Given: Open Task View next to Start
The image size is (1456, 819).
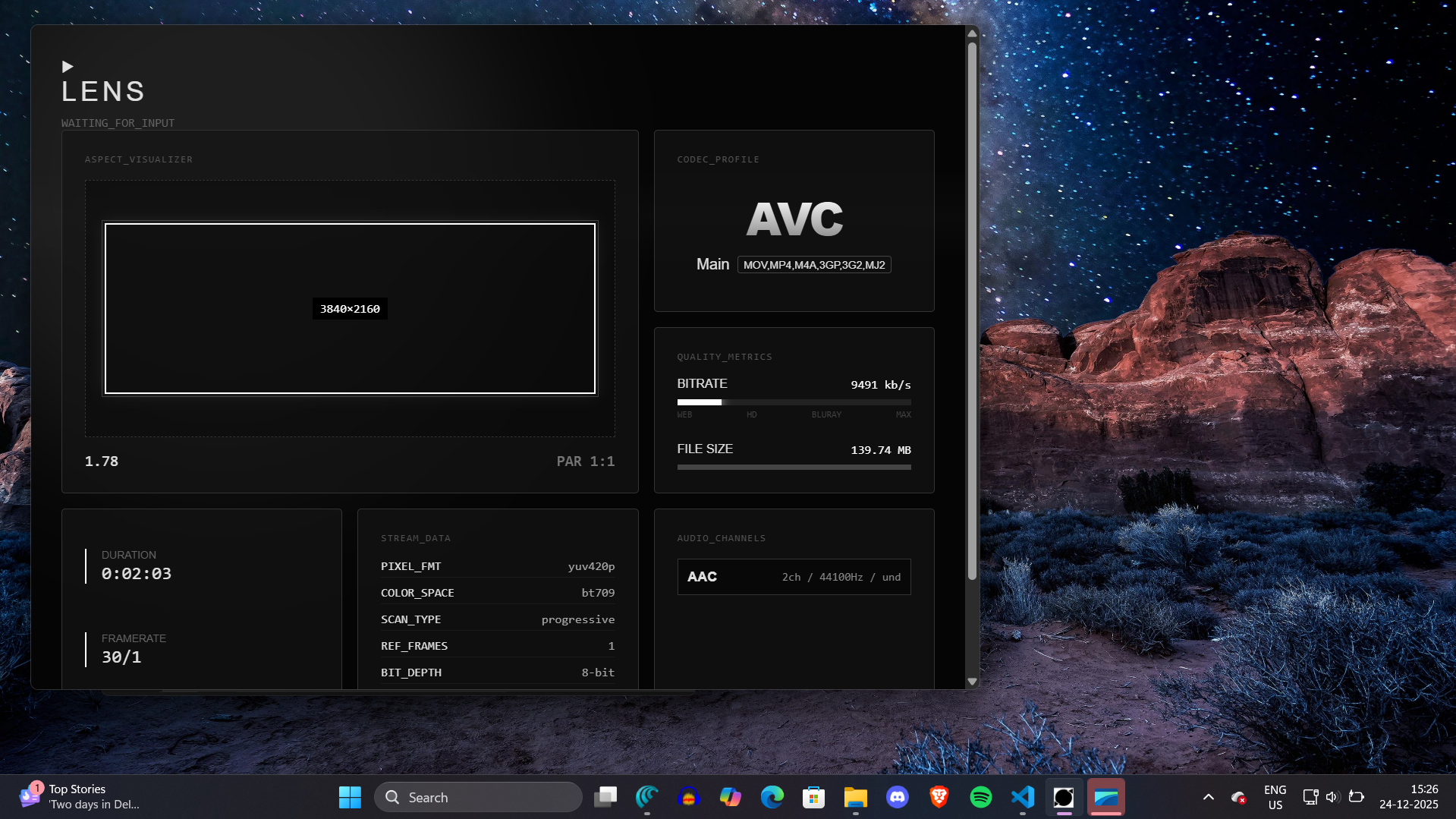Looking at the screenshot, I should coord(605,797).
